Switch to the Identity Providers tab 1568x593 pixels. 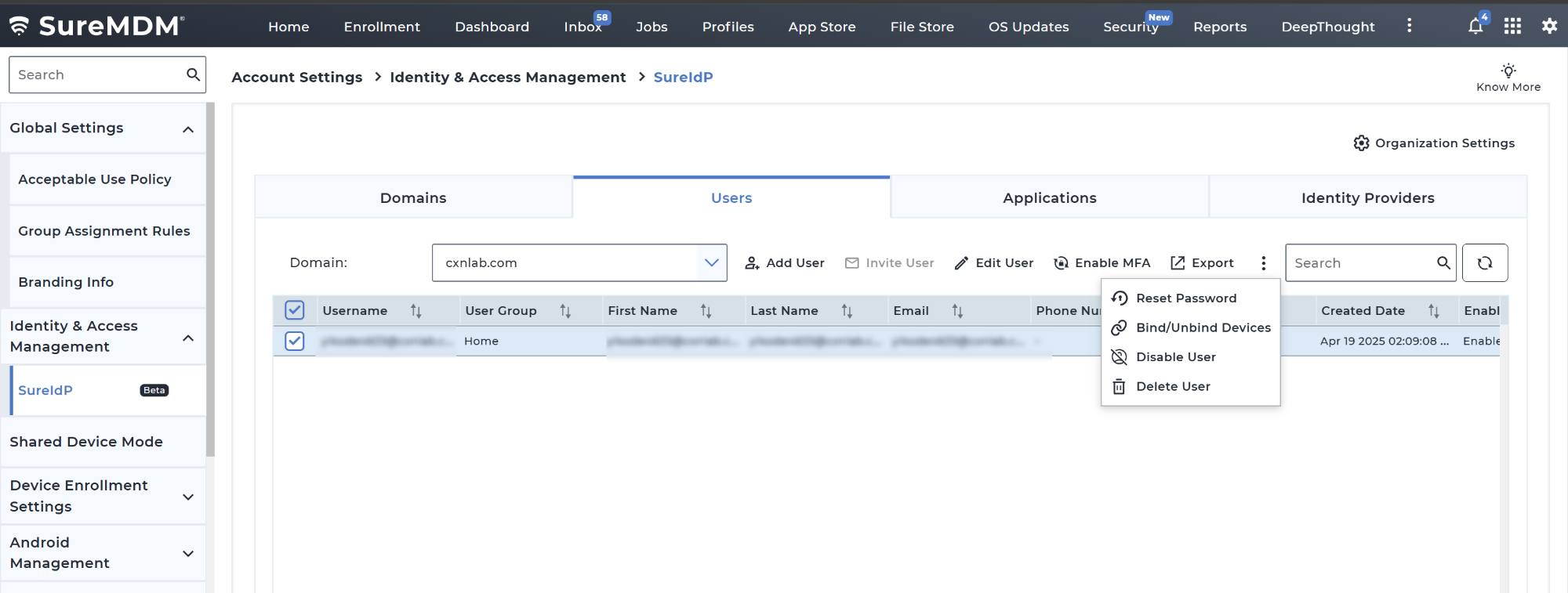click(1367, 198)
